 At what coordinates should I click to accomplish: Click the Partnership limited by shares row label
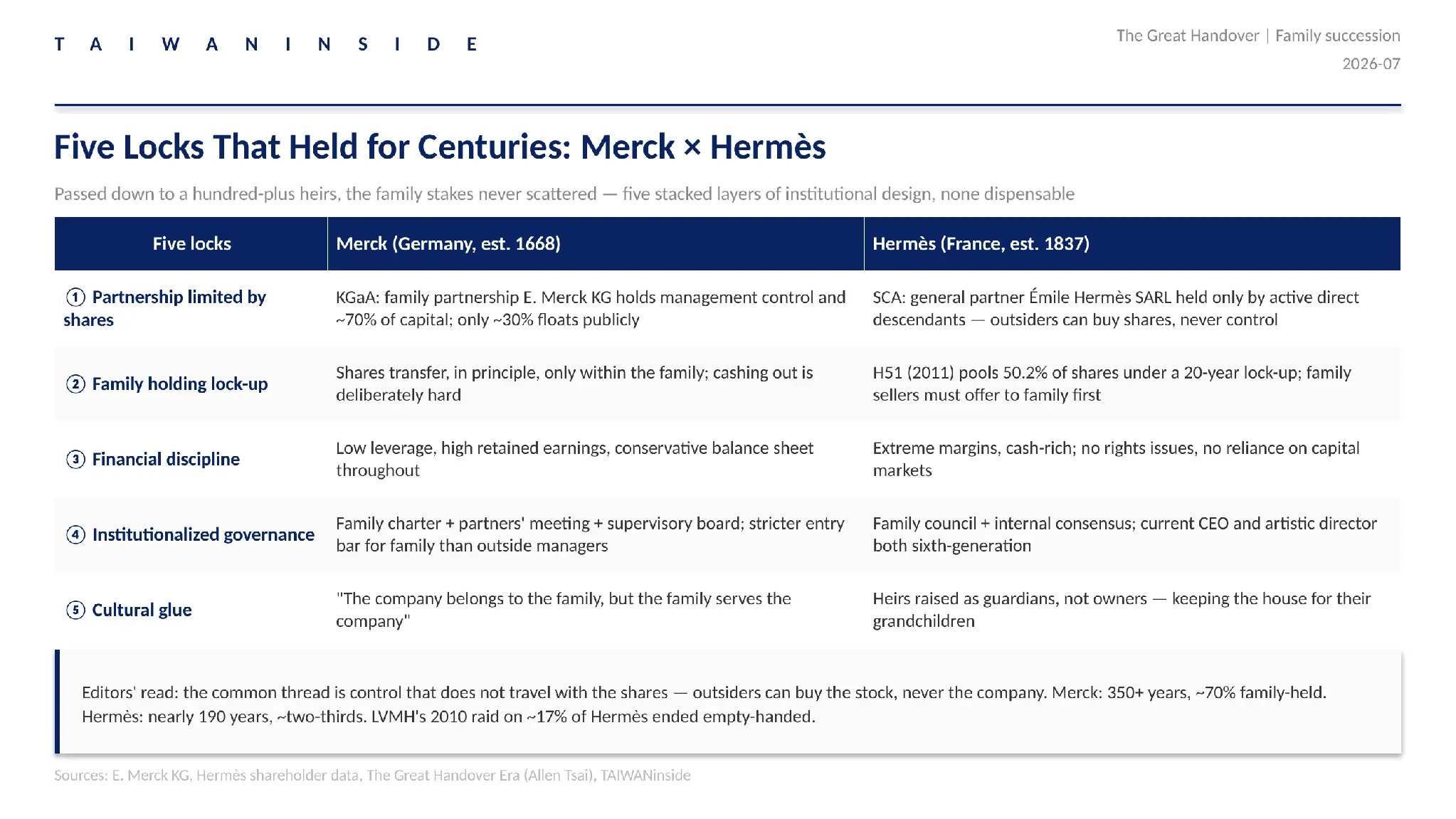tap(165, 308)
